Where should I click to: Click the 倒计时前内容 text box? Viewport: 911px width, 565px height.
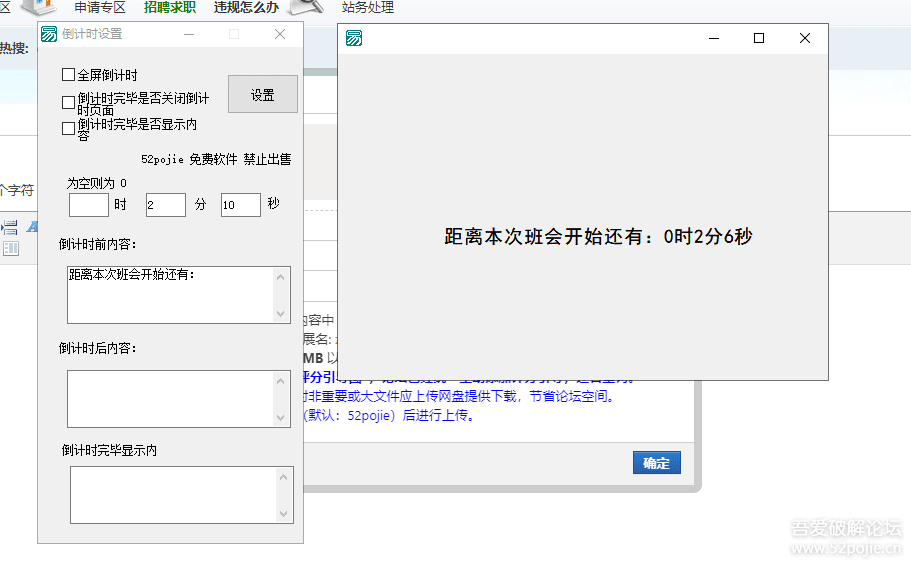(x=179, y=295)
